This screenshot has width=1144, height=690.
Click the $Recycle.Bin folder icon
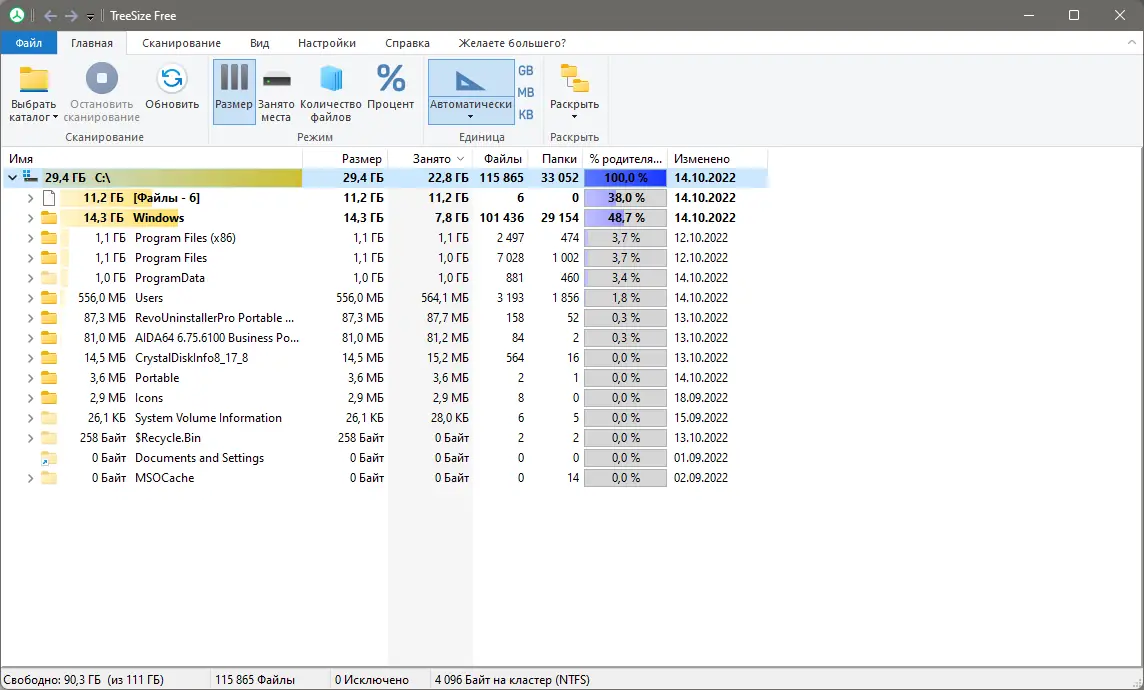coord(49,438)
